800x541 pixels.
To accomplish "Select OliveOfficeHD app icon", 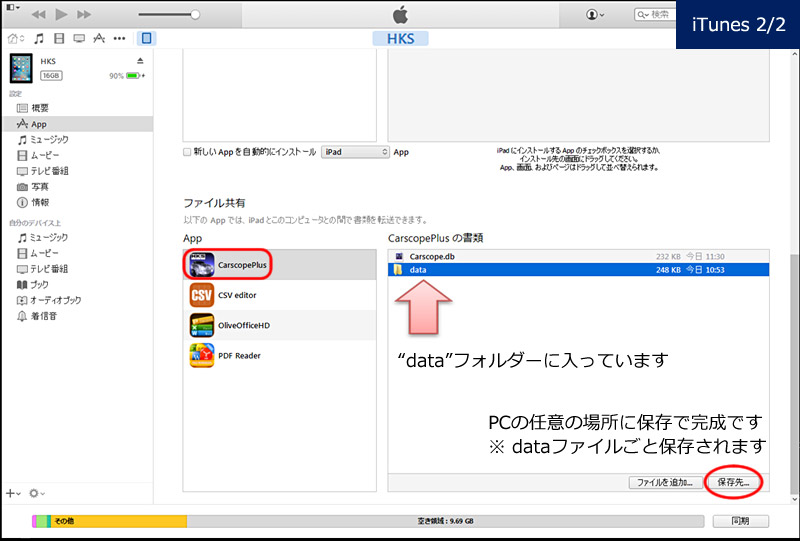I will [x=202, y=326].
